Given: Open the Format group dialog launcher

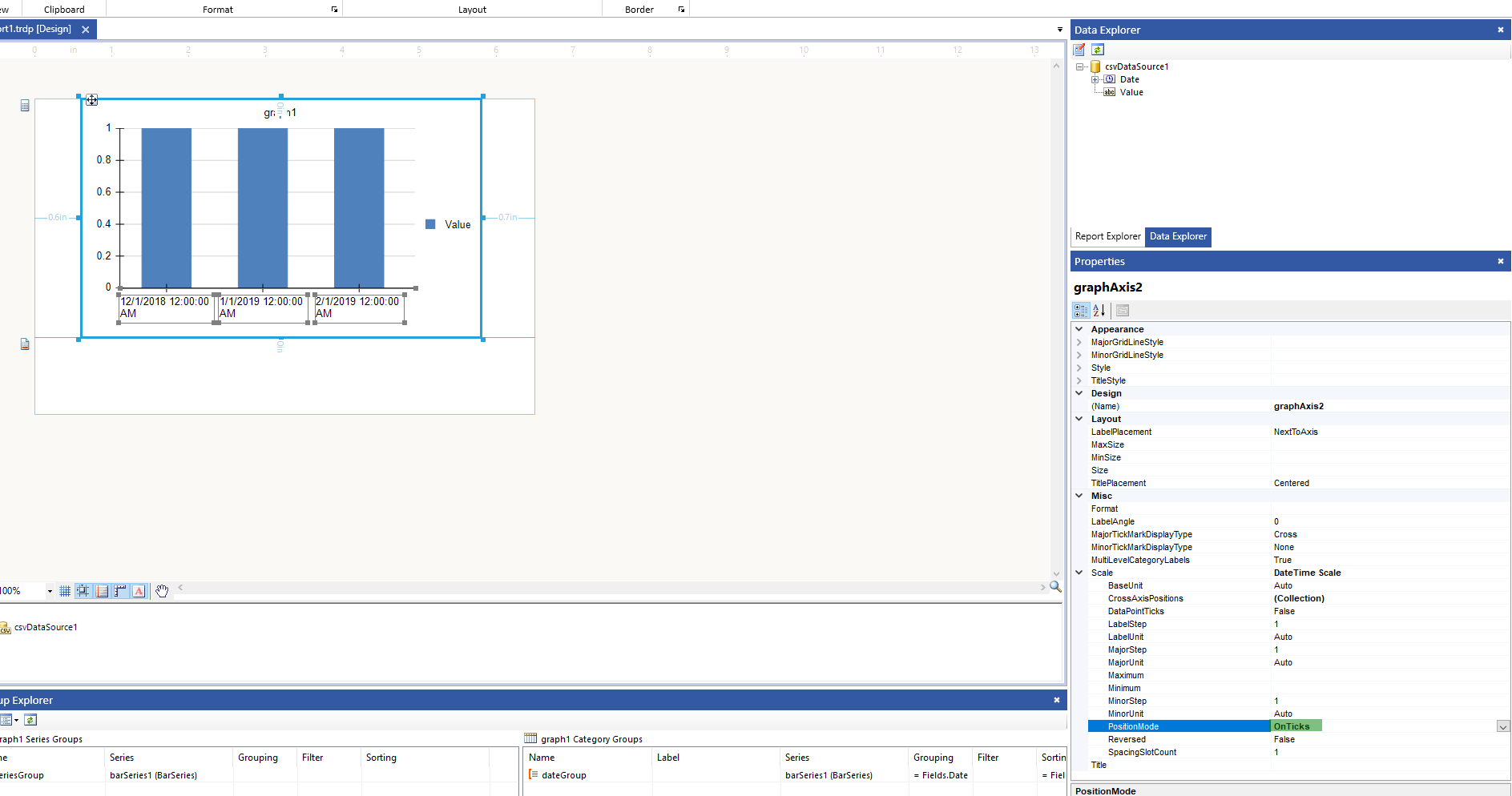Looking at the screenshot, I should [335, 10].
